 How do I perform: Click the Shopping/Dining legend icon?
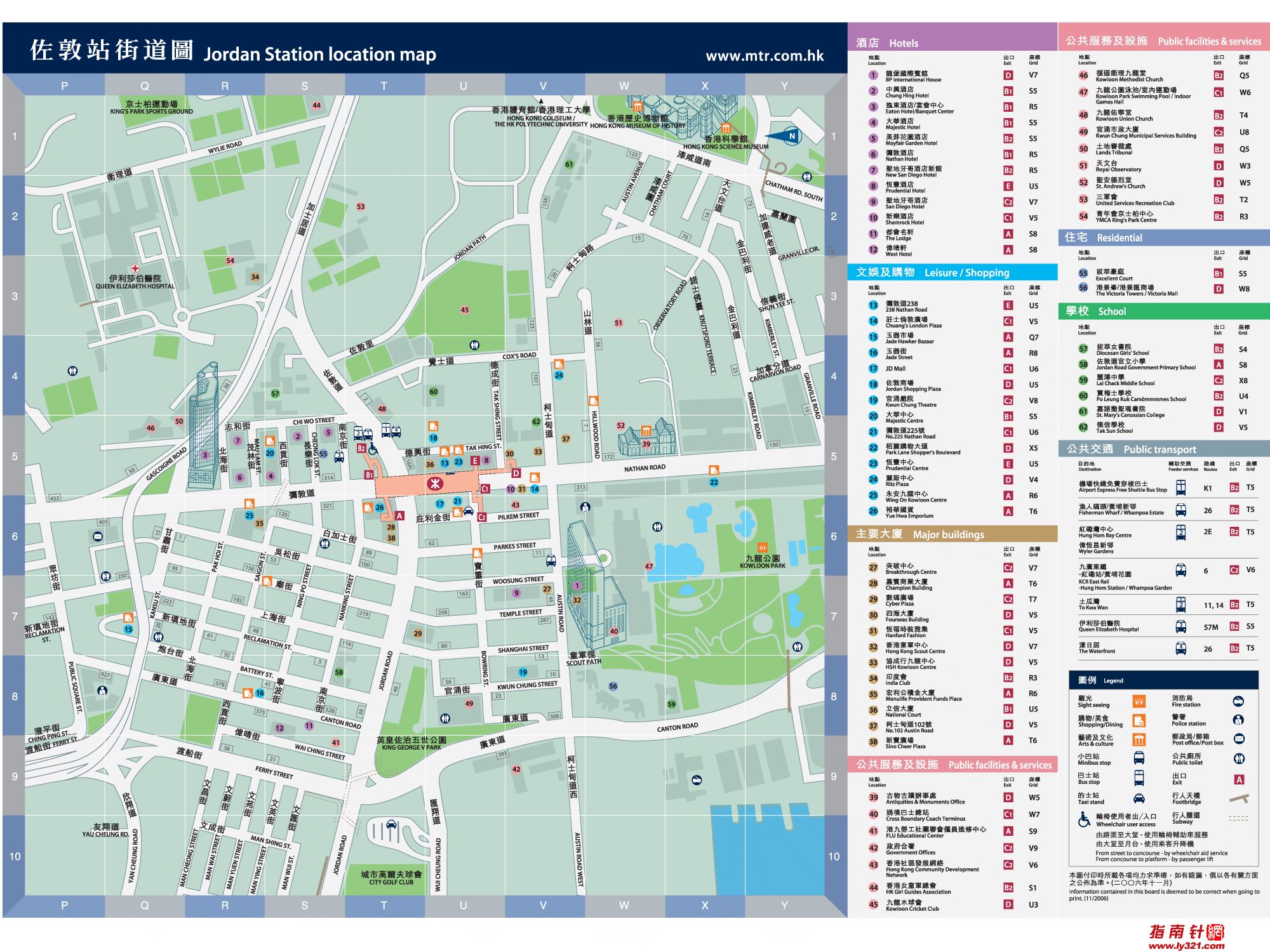(1139, 720)
